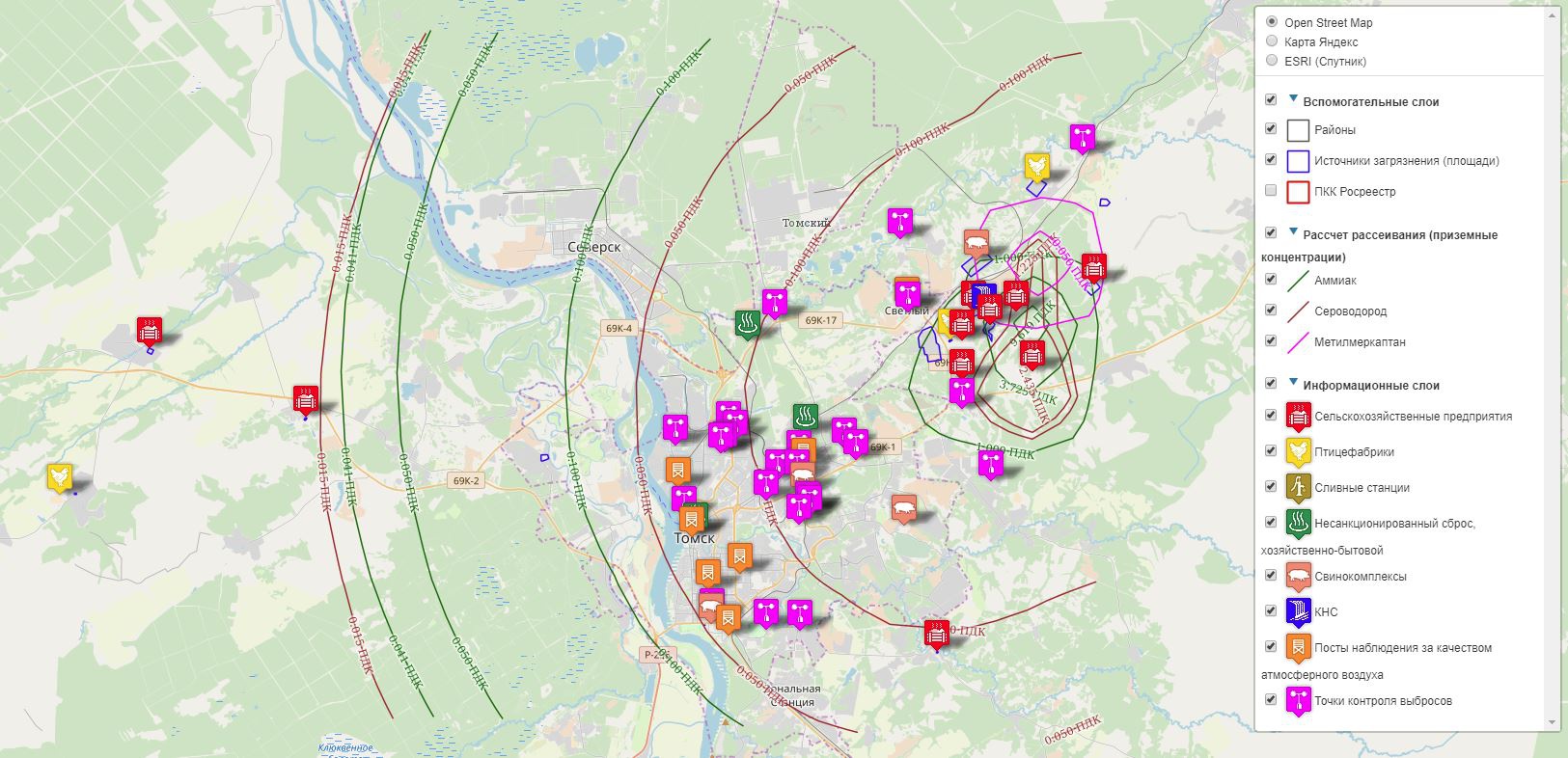
Task: Click the green Аммиак line swatch
Action: point(1298,281)
